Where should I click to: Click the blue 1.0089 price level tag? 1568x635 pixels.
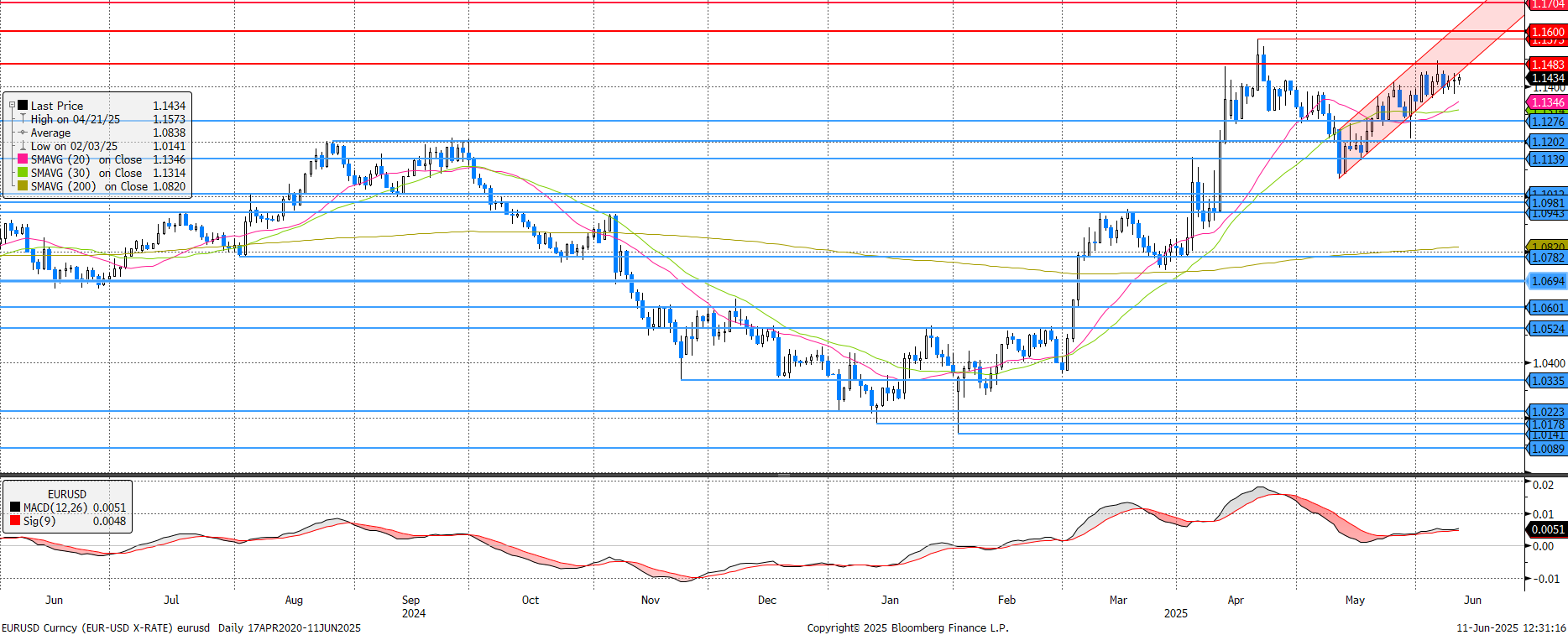1546,449
